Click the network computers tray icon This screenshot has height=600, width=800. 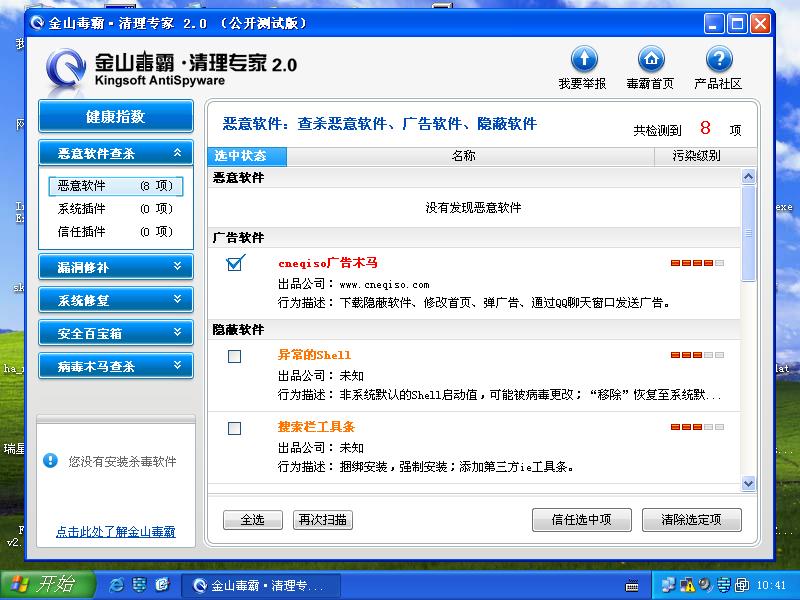667,585
